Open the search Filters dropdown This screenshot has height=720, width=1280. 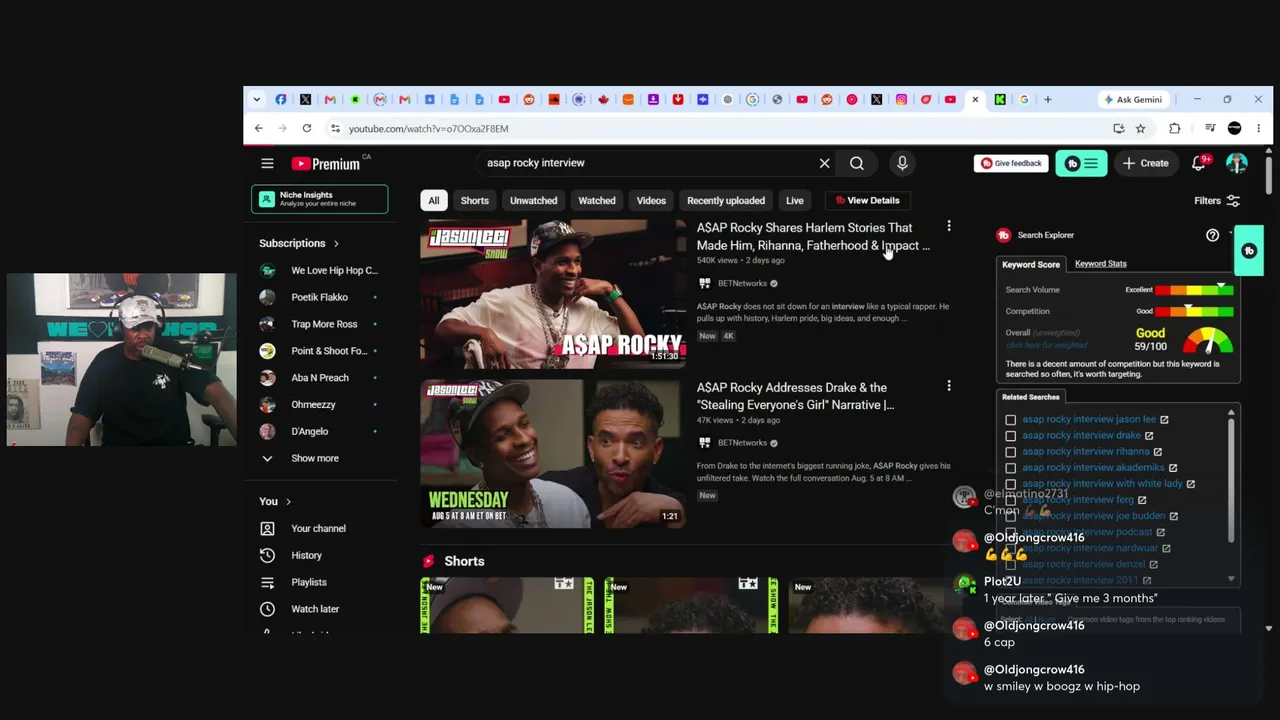tap(1216, 201)
